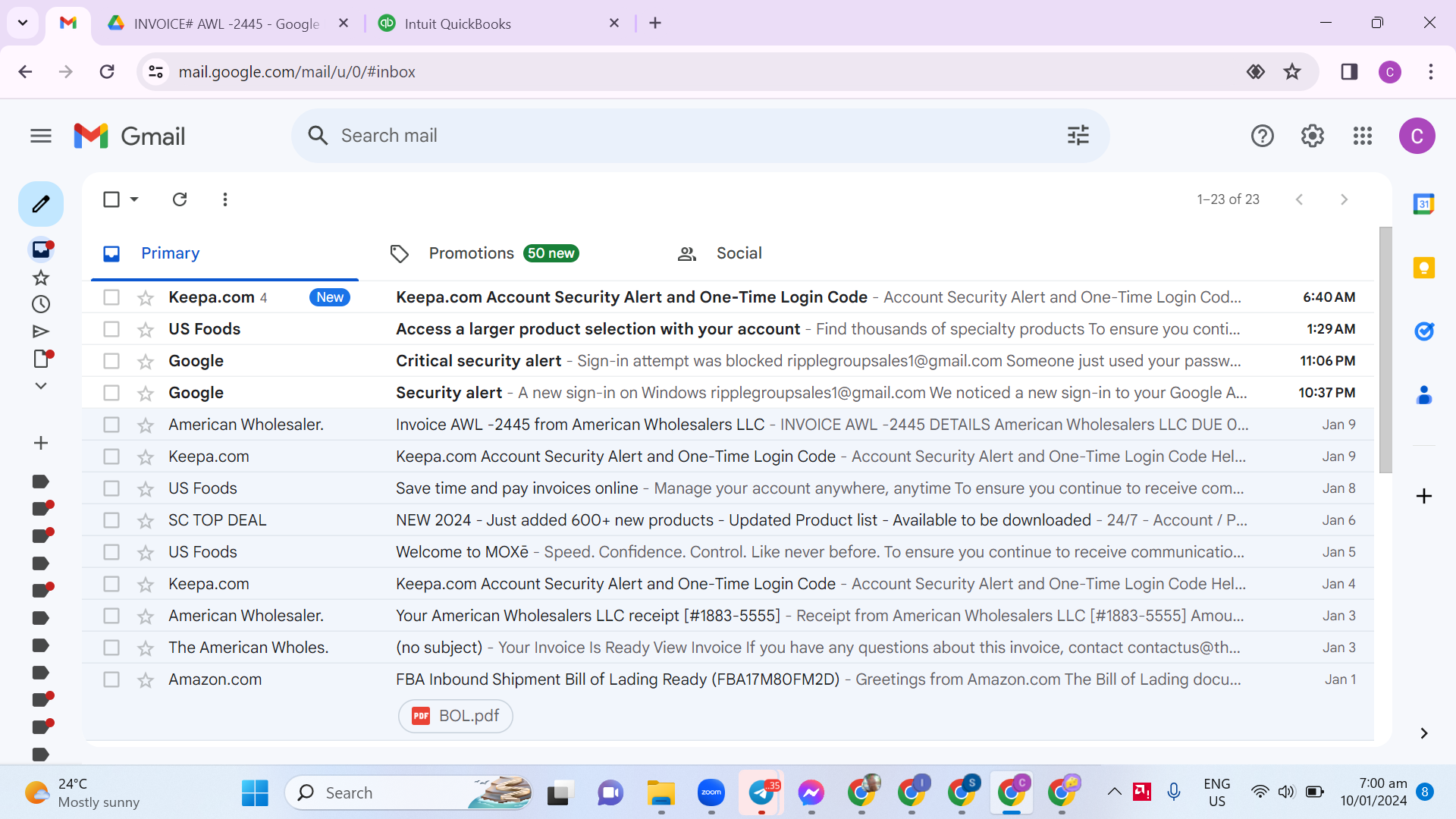Tick the Amazon.com email checkbox
The height and width of the screenshot is (819, 1456).
coord(111,679)
